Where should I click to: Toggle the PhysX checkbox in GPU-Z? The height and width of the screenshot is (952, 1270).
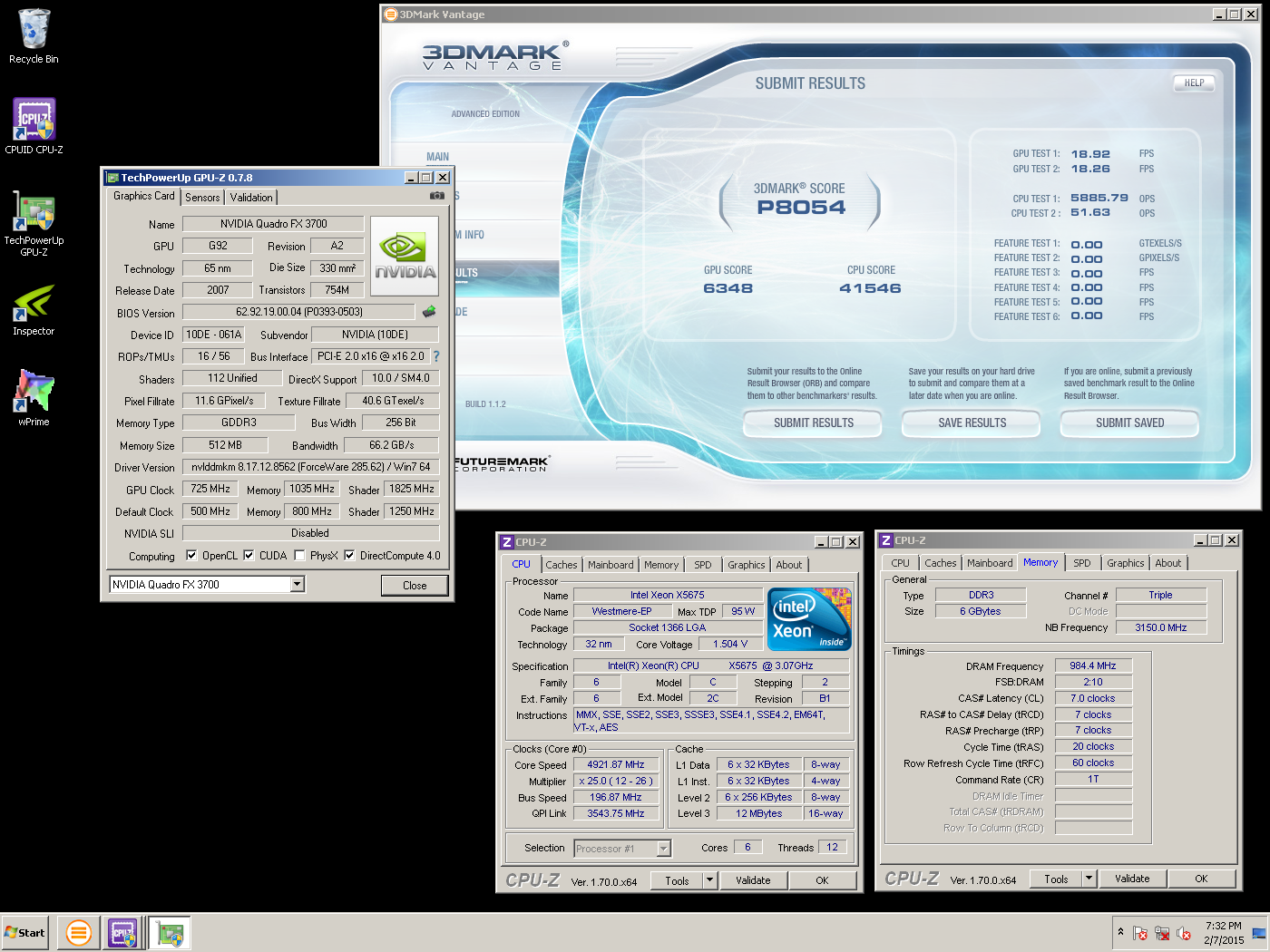point(299,556)
